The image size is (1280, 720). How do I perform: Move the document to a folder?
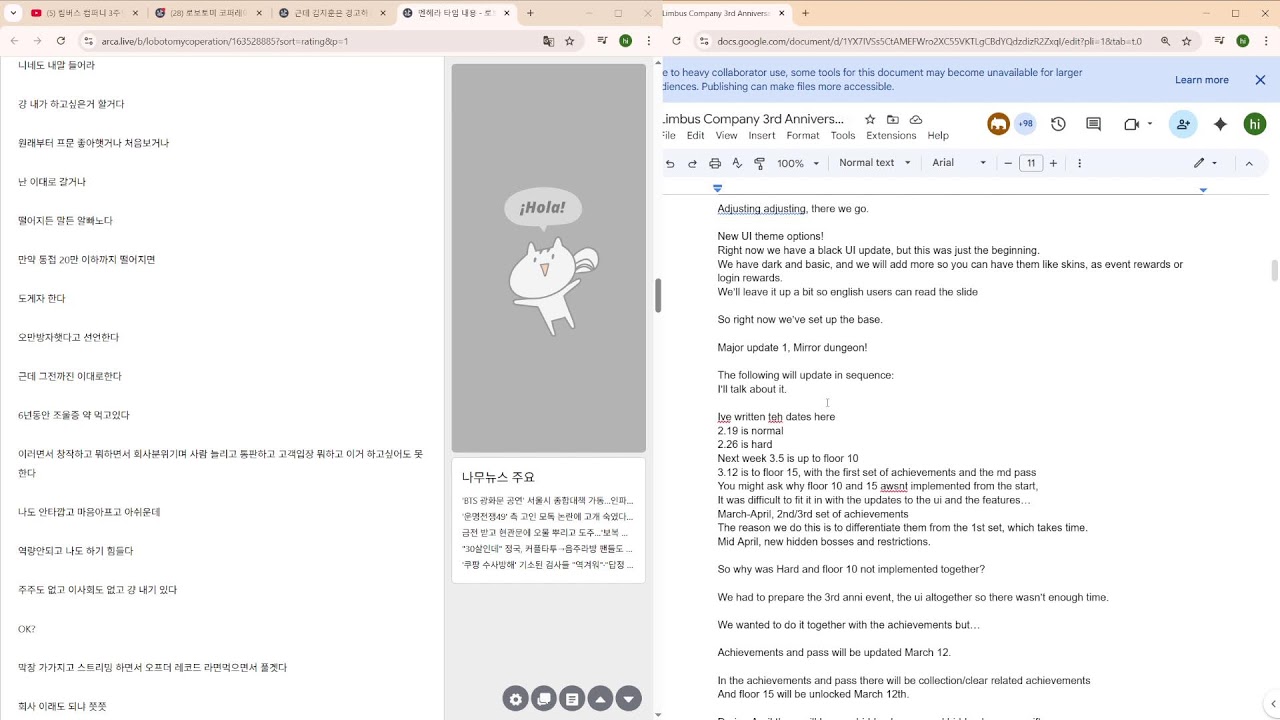click(x=893, y=119)
